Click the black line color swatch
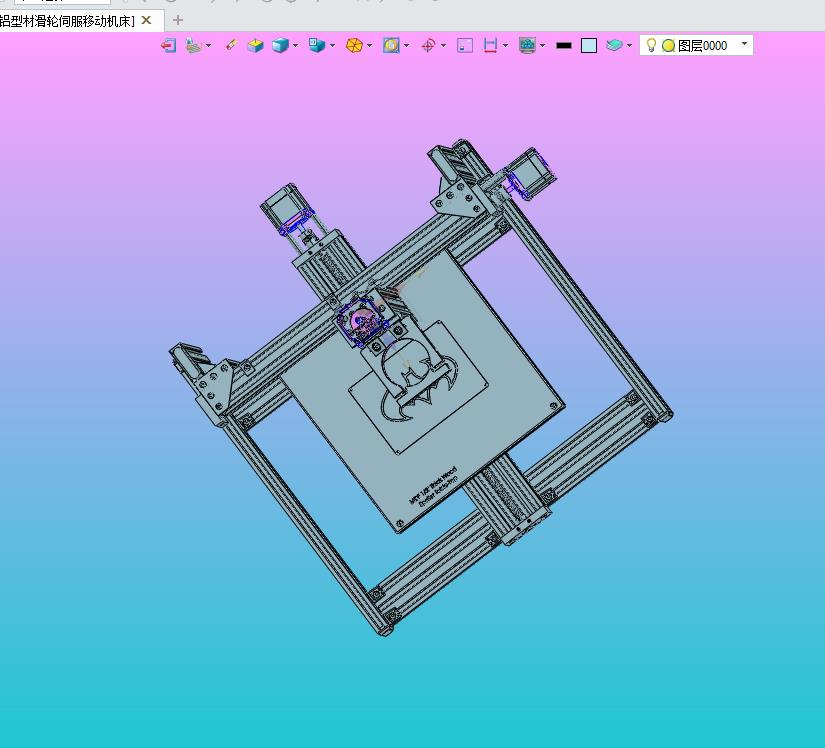Image resolution: width=825 pixels, height=748 pixels. tap(564, 46)
